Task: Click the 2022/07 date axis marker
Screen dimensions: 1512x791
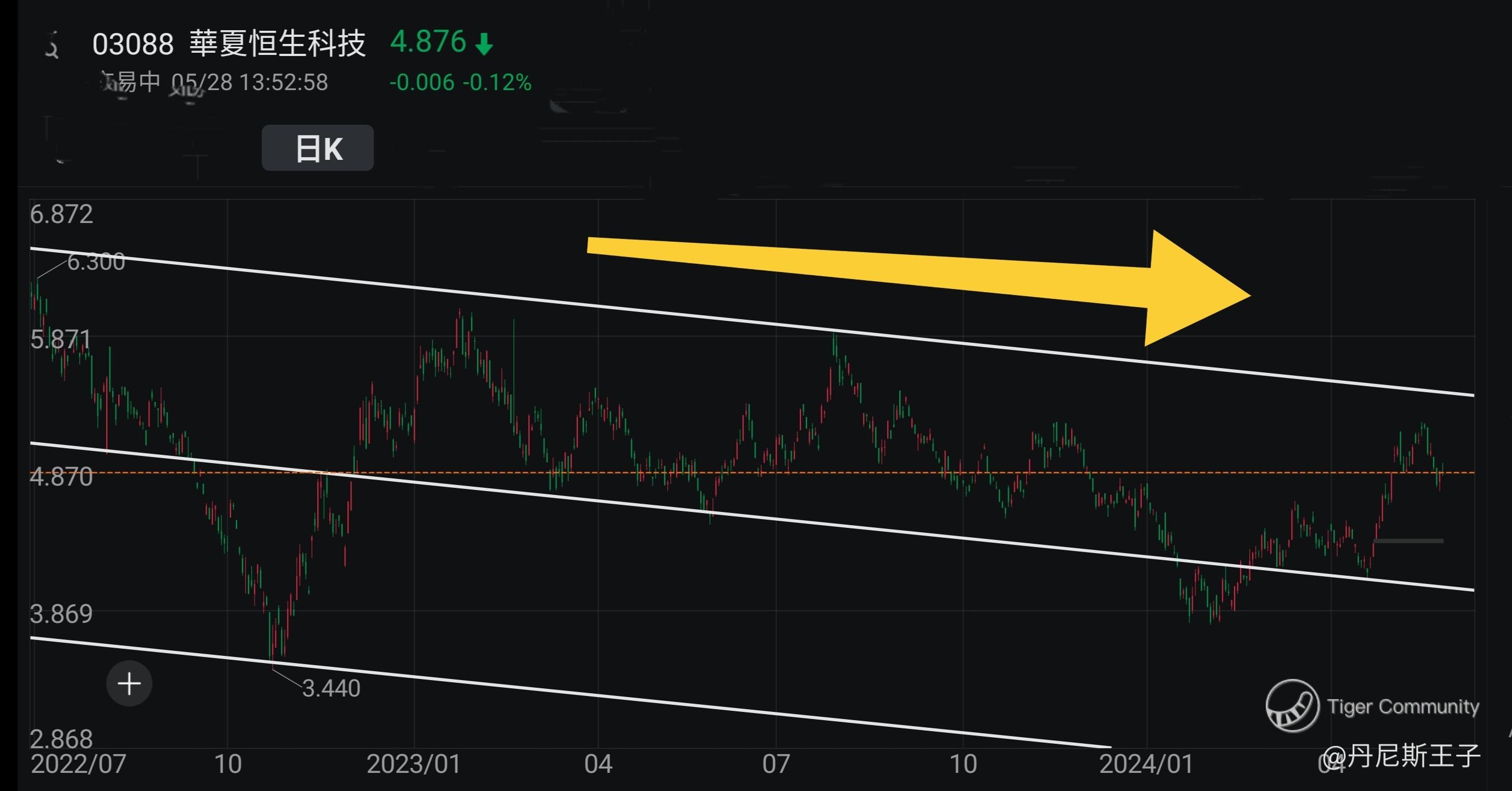Action: 78,764
